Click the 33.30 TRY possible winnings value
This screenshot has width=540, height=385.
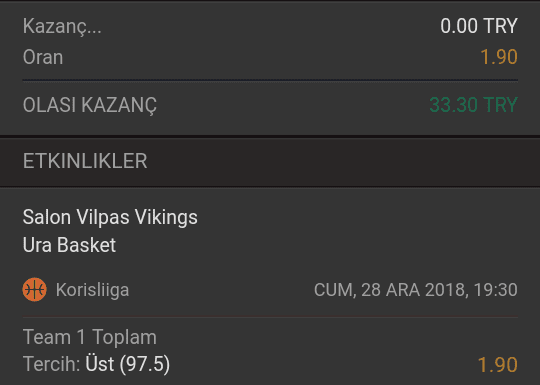coord(474,105)
